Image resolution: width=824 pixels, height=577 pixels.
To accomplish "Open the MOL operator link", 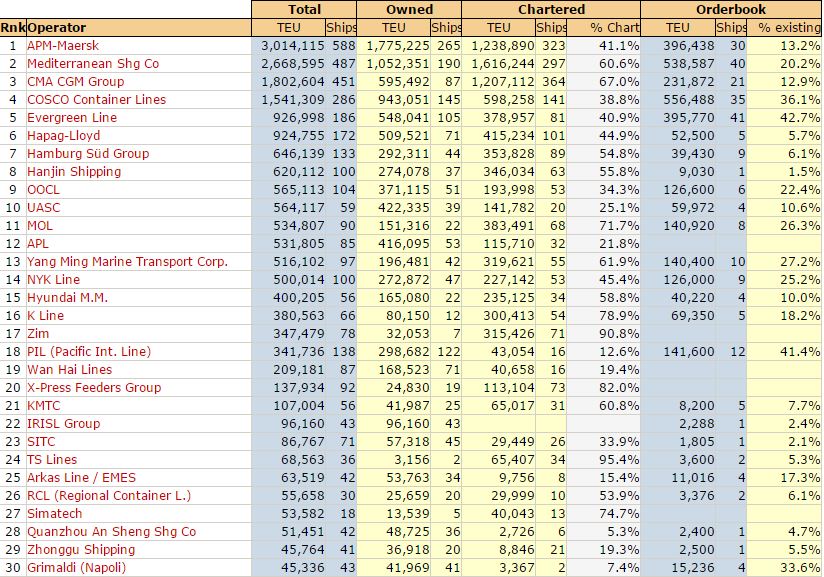I will [x=40, y=225].
